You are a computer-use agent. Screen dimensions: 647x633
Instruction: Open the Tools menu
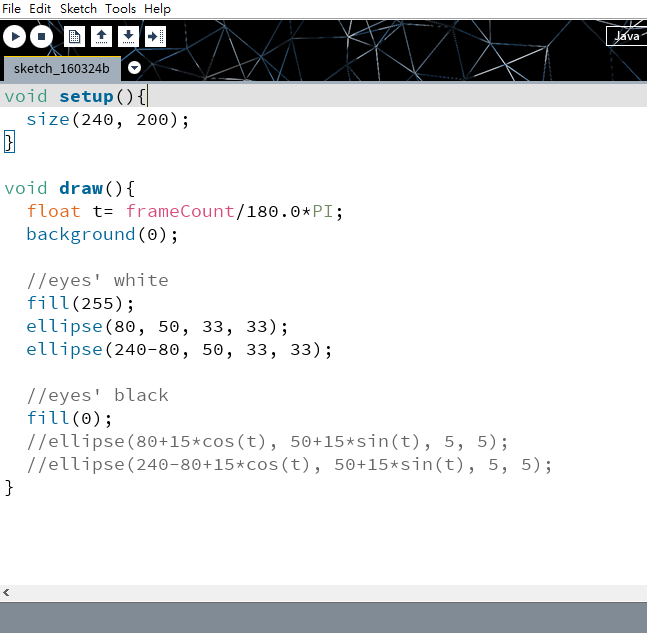120,9
